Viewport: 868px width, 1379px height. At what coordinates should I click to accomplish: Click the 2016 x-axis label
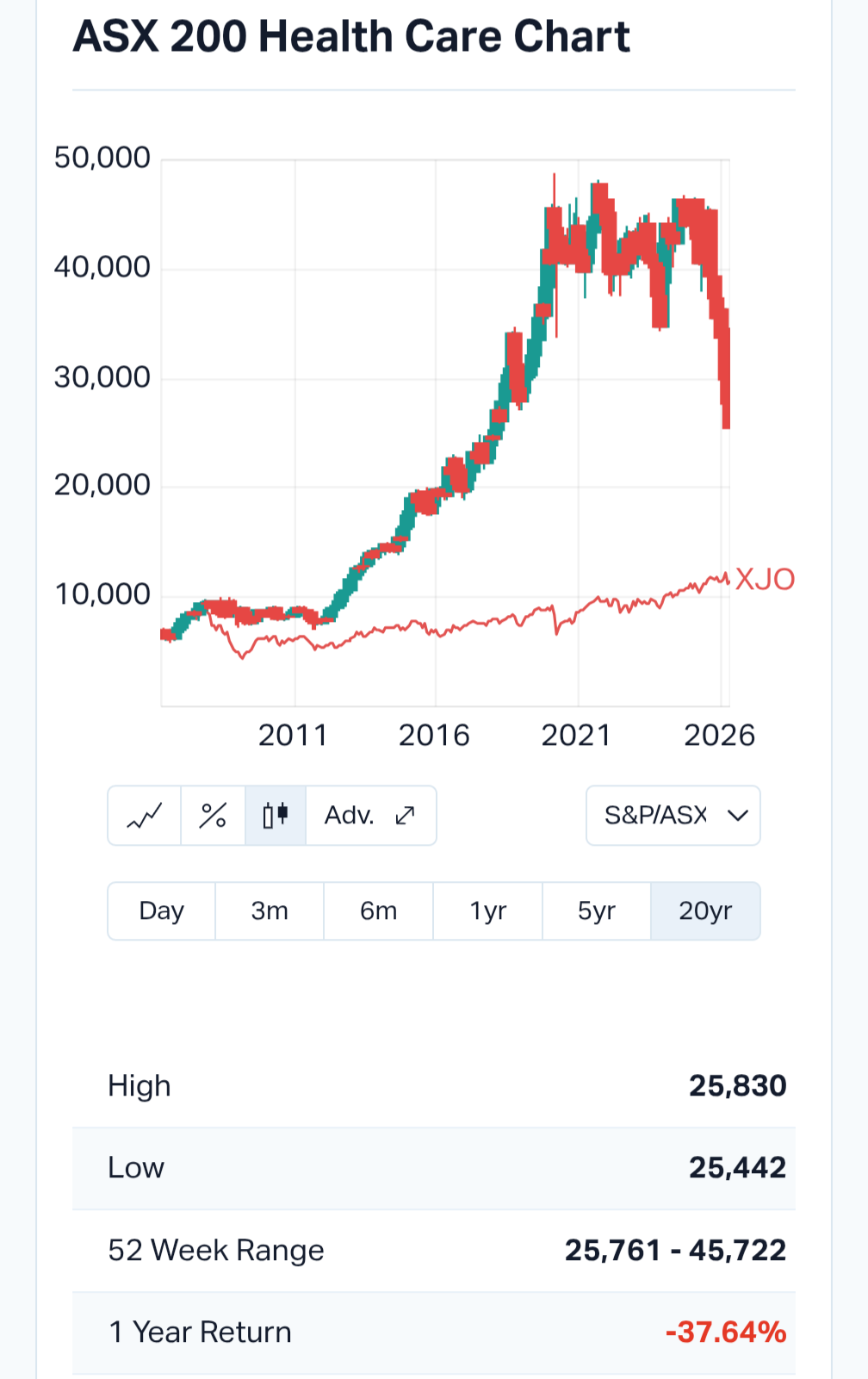point(435,736)
